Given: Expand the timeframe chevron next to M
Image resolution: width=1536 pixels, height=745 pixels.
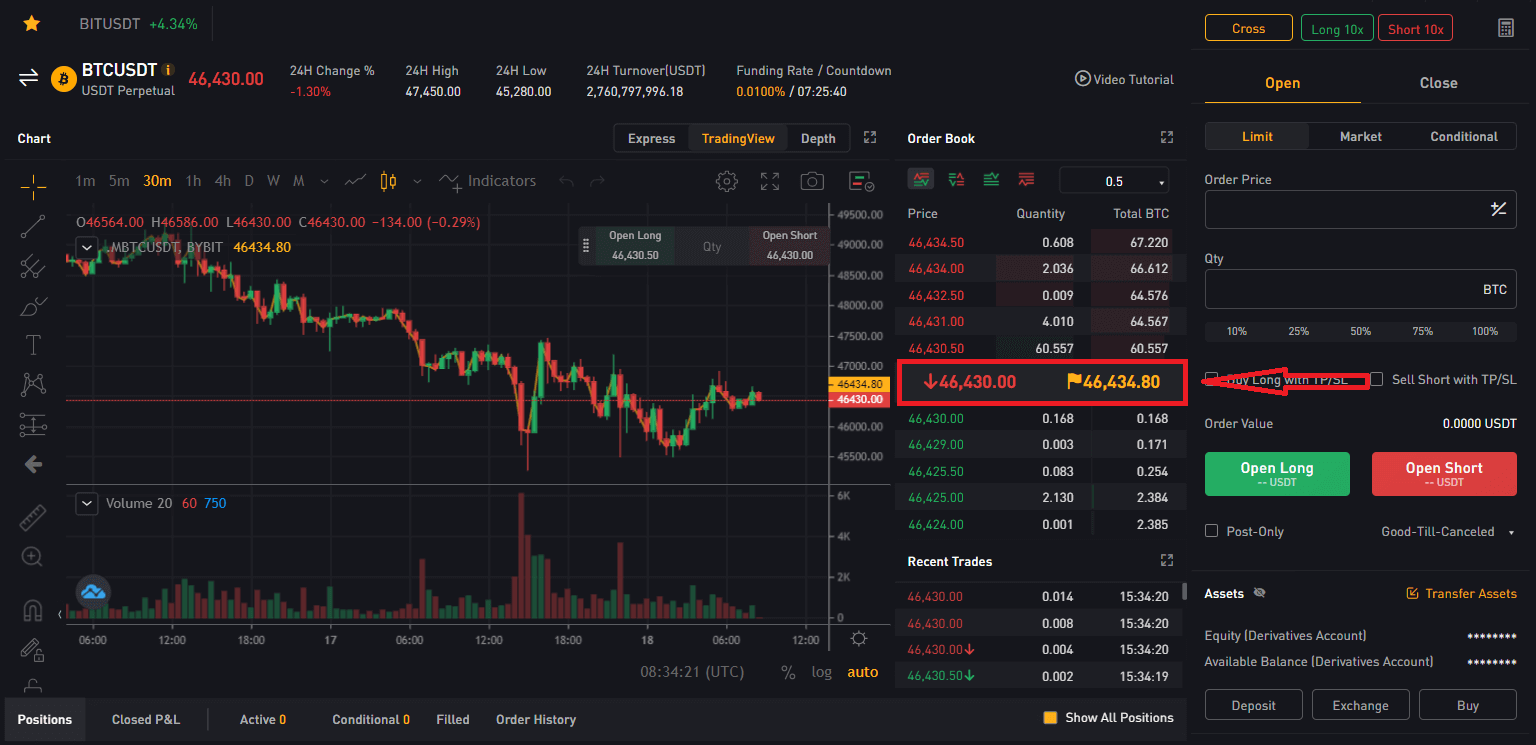Looking at the screenshot, I should click(x=323, y=181).
